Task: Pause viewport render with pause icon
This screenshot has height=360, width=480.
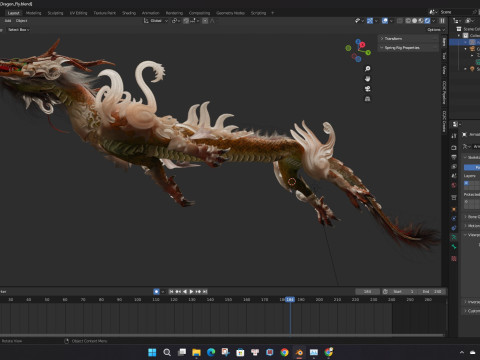Action: [x=442, y=21]
